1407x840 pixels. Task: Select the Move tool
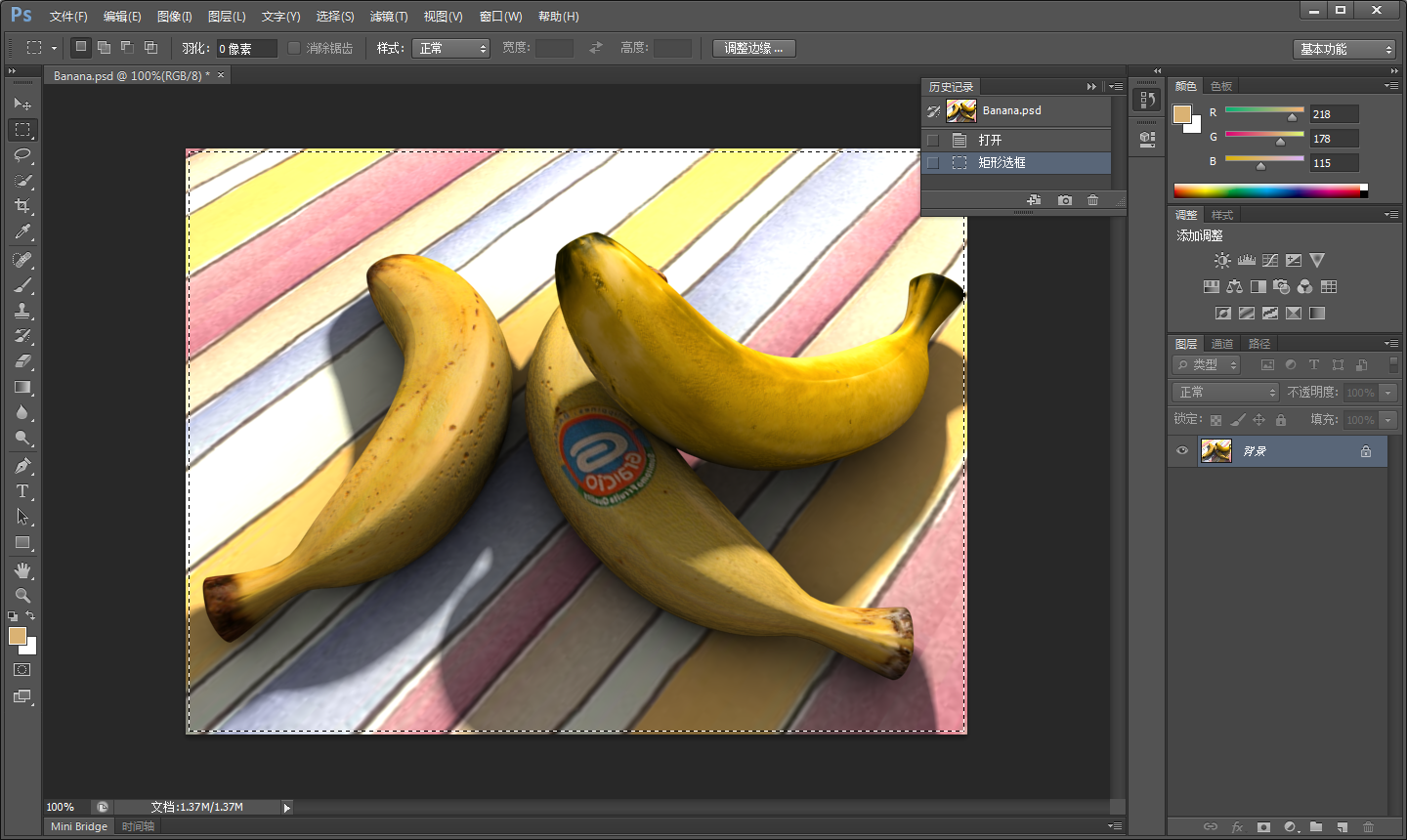point(22,104)
